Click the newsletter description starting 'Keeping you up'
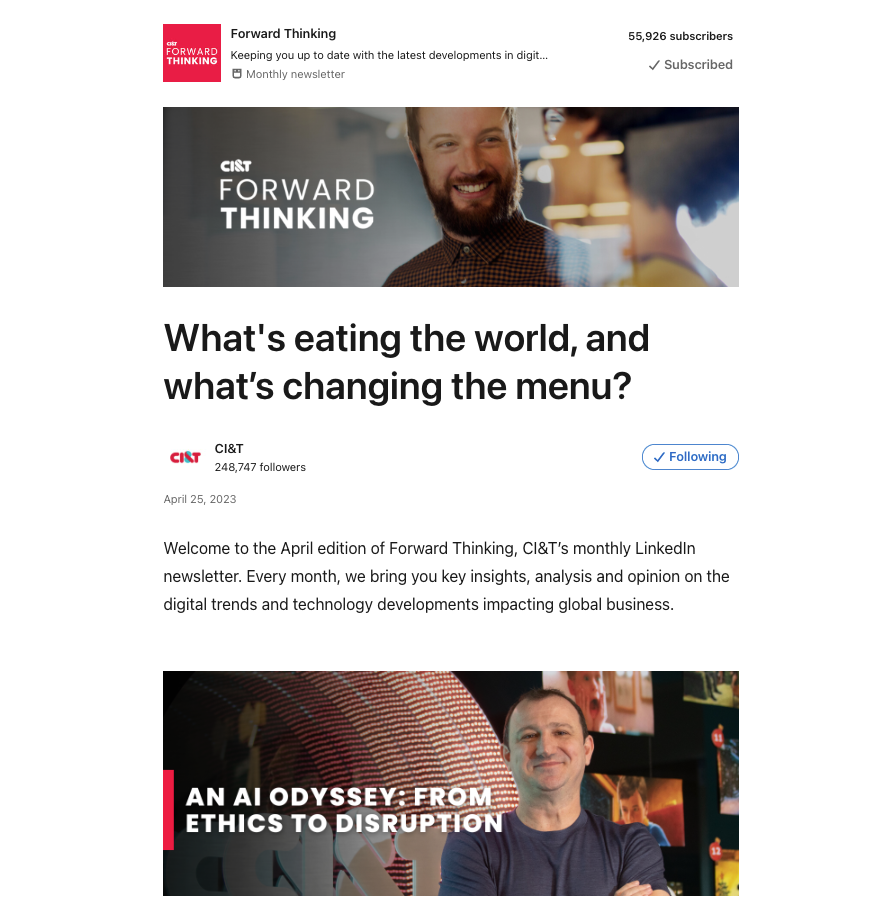This screenshot has height=897, width=893. pos(389,55)
